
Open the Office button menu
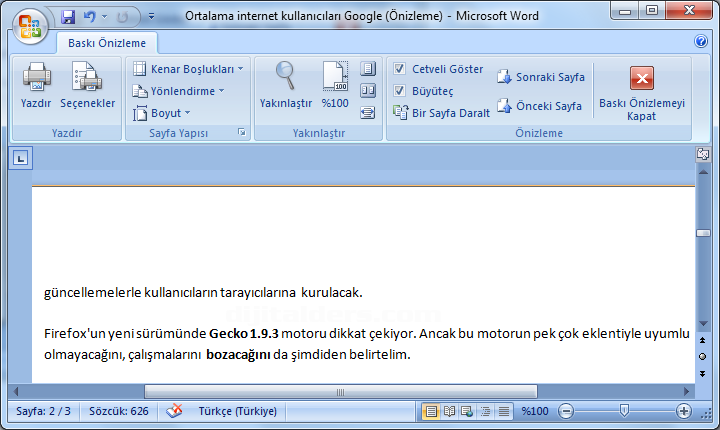30,27
